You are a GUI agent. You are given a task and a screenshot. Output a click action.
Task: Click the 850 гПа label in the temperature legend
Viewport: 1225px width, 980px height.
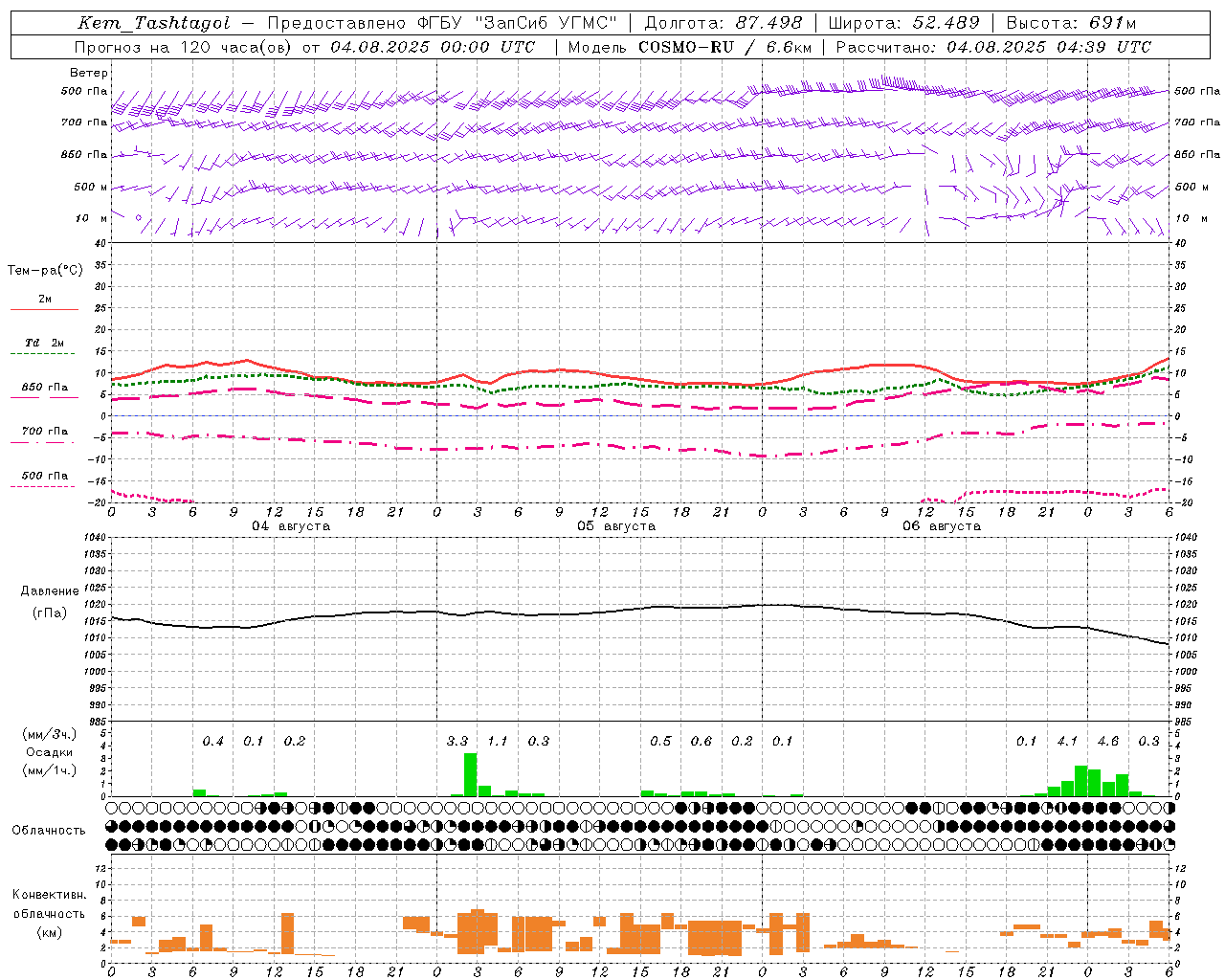(45, 388)
